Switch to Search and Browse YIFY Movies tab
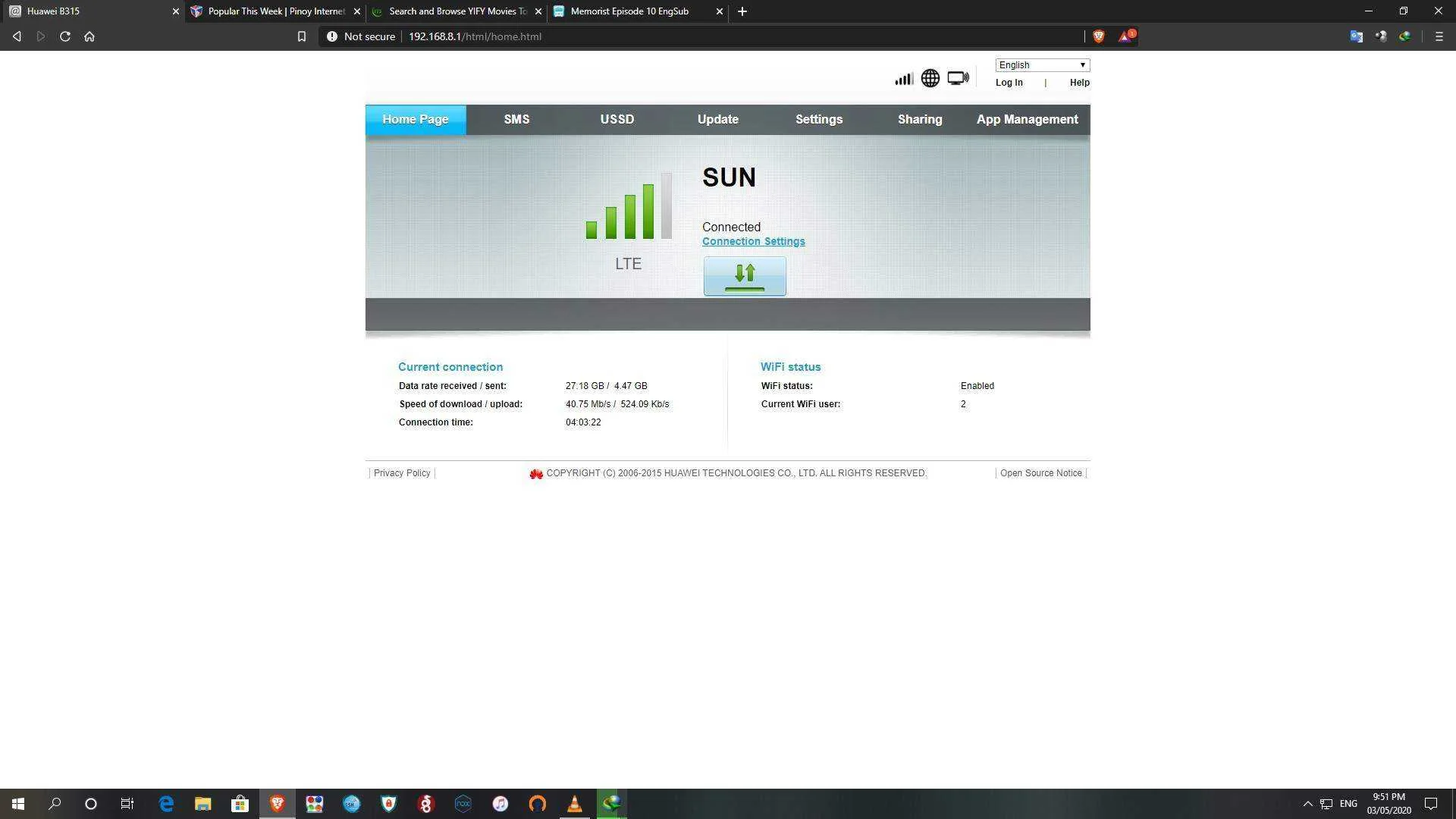1456x819 pixels. (457, 11)
